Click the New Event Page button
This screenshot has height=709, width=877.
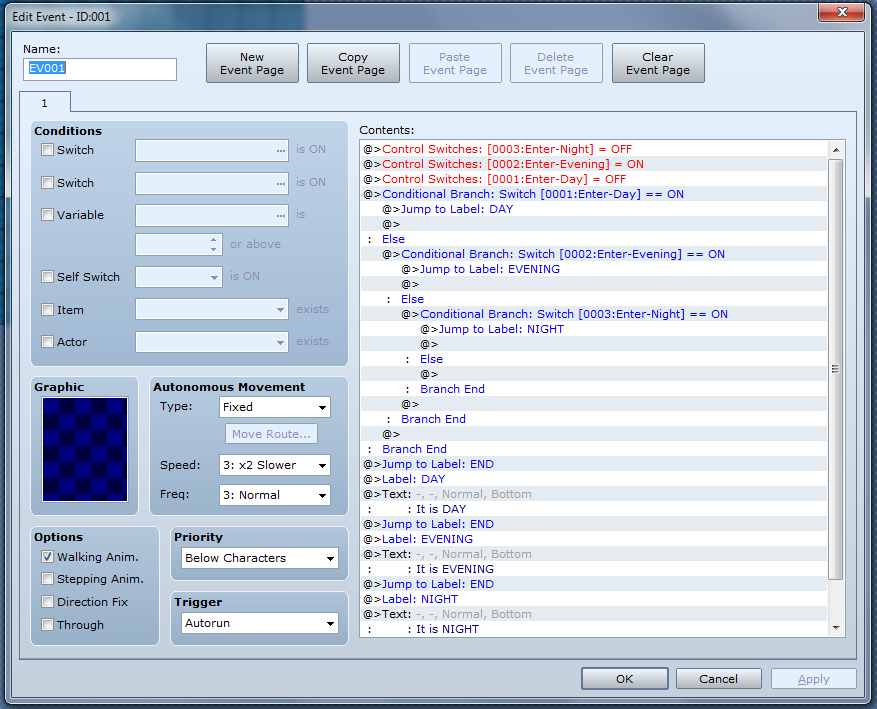click(x=252, y=63)
